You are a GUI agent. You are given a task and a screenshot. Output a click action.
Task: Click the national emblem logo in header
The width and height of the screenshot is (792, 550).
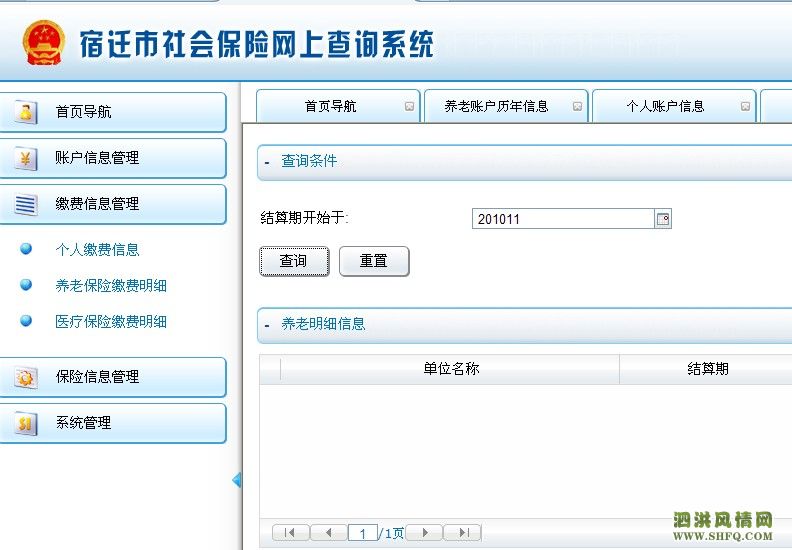coord(44,42)
